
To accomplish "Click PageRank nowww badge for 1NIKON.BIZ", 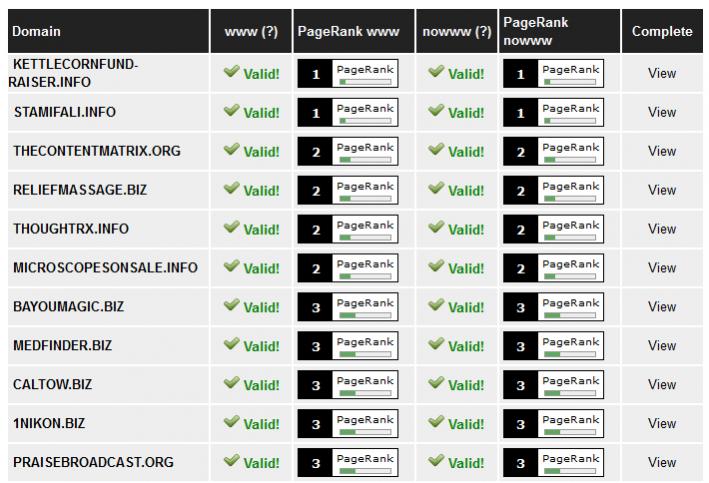I will 553,424.
